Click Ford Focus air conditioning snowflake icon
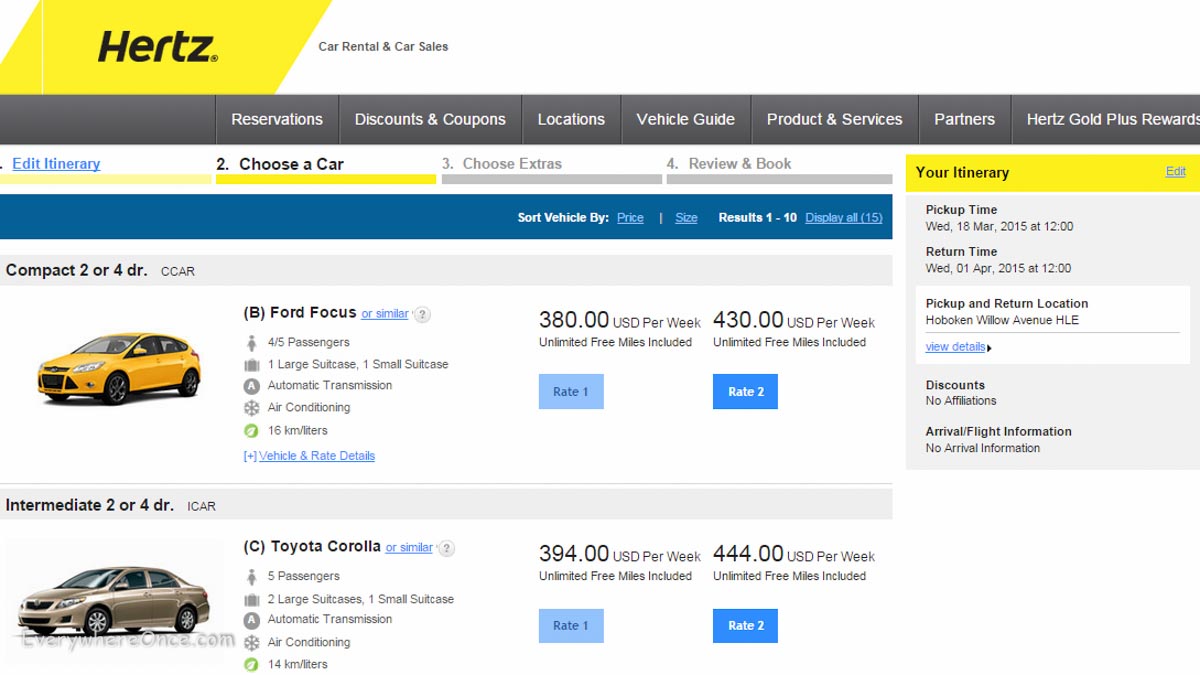The height and width of the screenshot is (675, 1200). pyautogui.click(x=252, y=408)
